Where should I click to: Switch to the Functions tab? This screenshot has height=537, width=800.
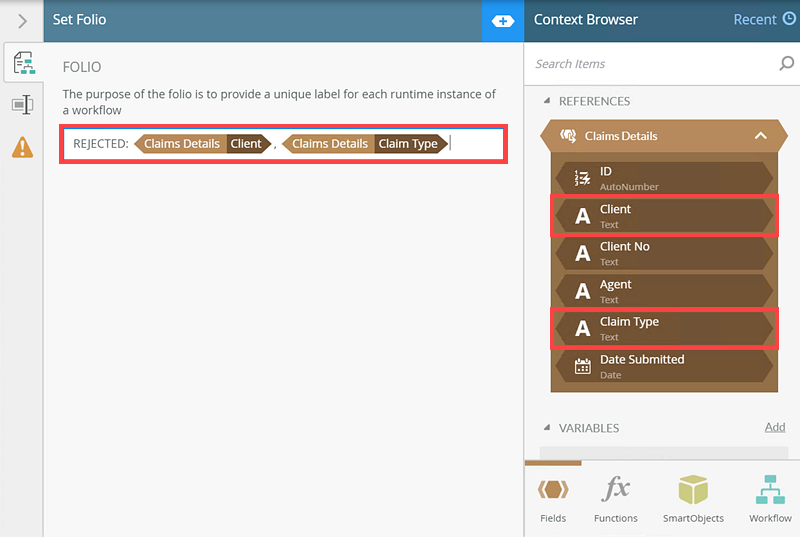pos(615,499)
